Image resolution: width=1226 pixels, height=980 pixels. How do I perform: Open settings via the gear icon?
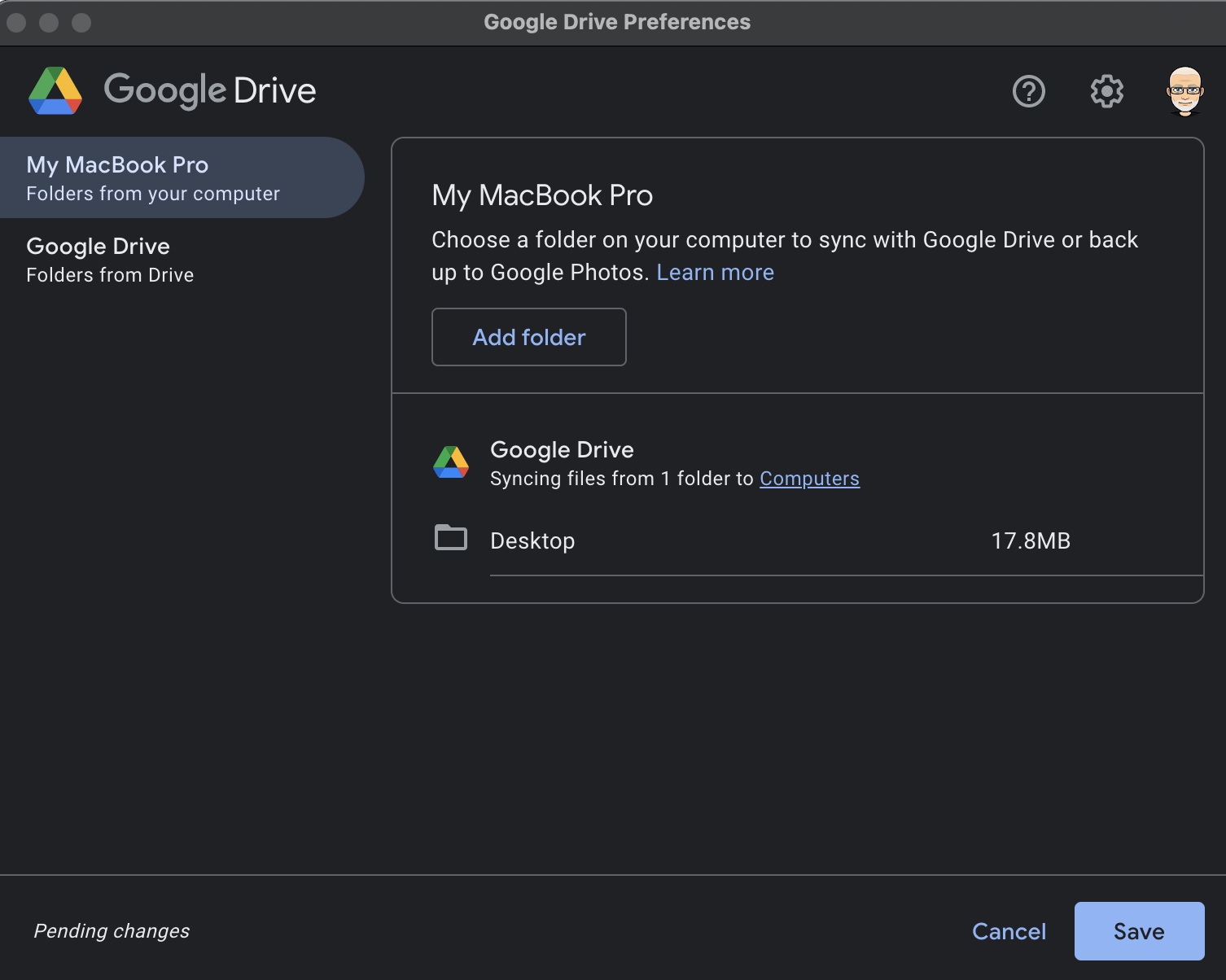coord(1106,91)
